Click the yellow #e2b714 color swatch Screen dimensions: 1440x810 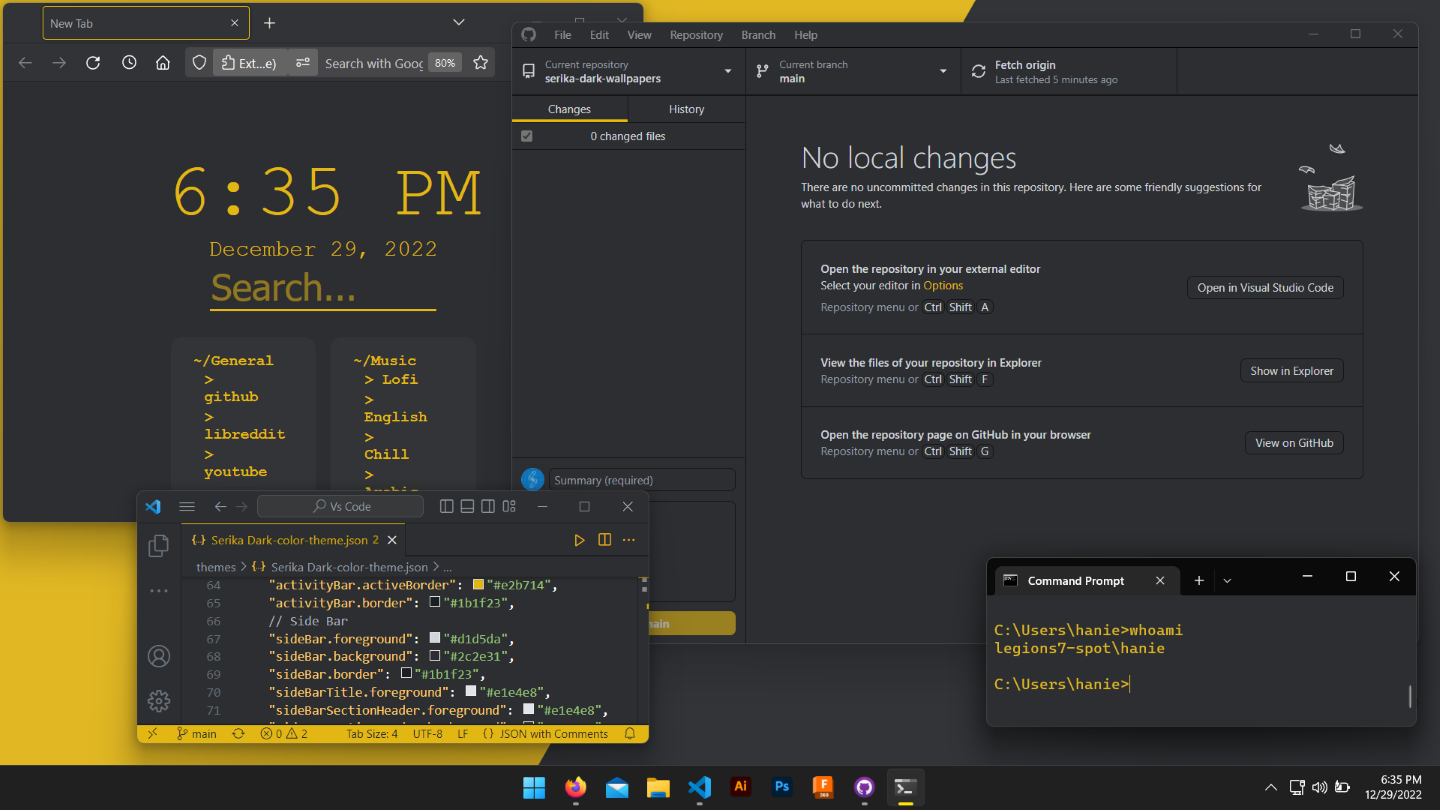[x=478, y=585]
